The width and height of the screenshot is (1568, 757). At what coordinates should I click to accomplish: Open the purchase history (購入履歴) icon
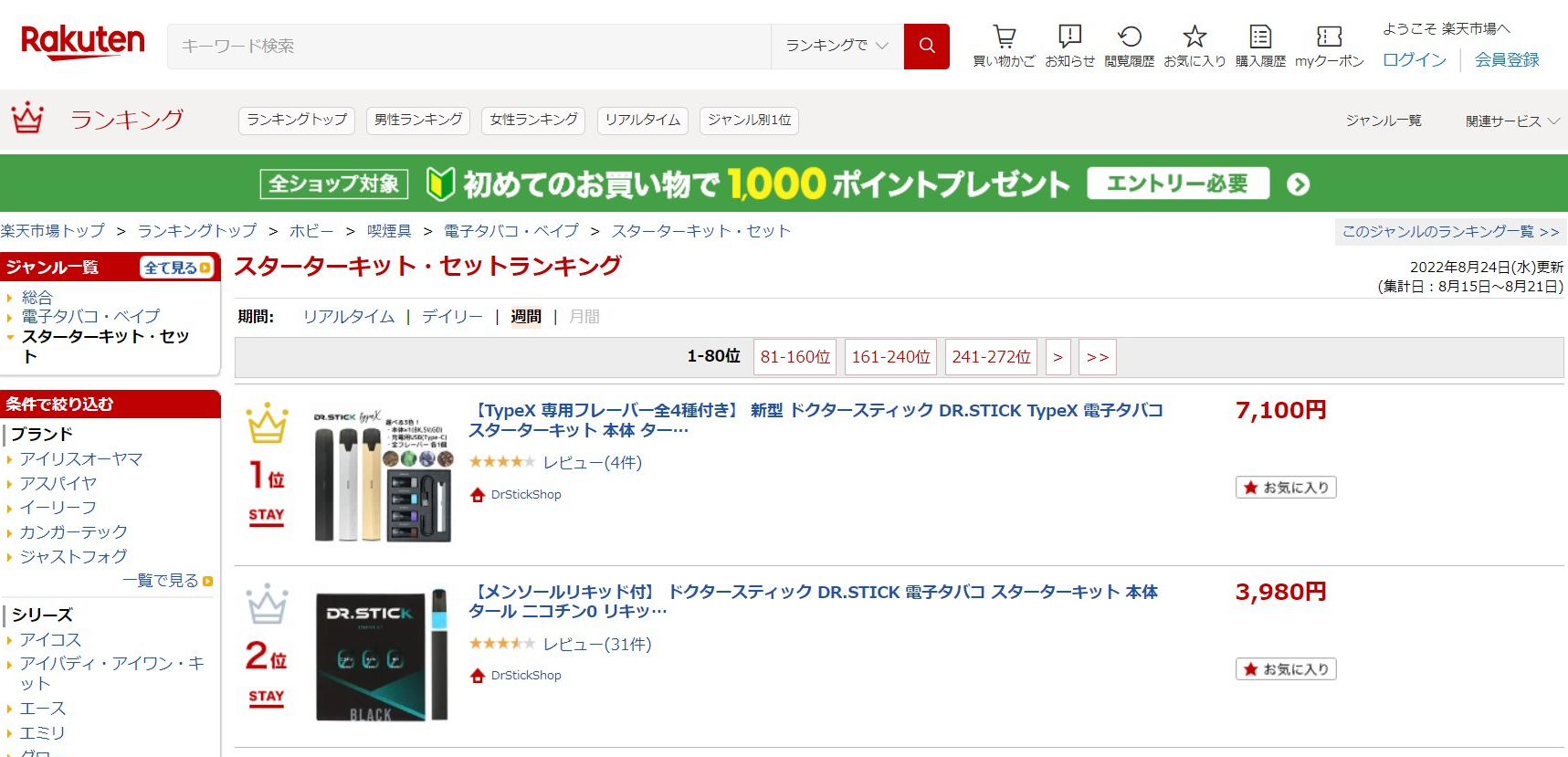click(x=1260, y=37)
